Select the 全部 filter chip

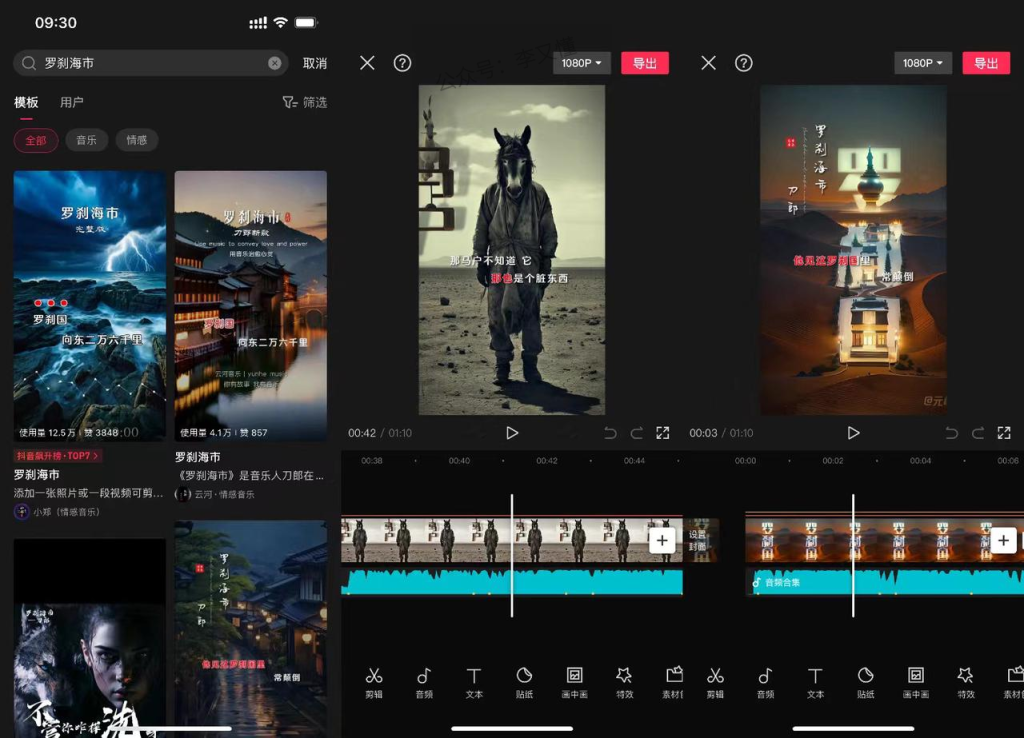36,140
